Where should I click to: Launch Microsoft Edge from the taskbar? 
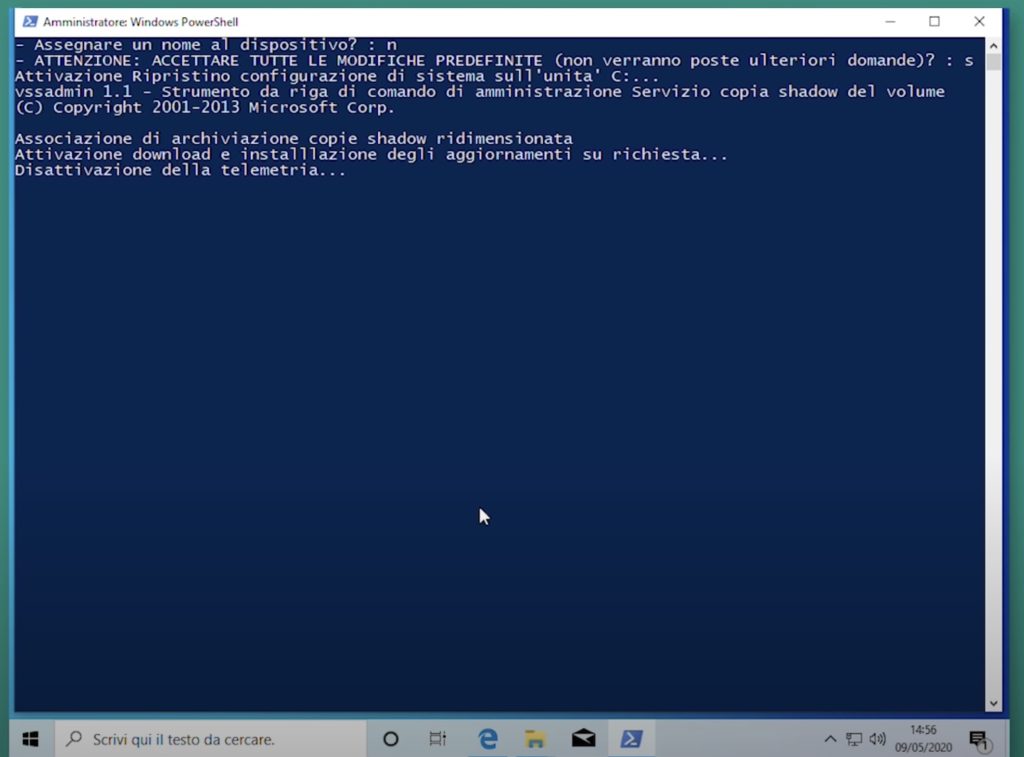[x=488, y=739]
